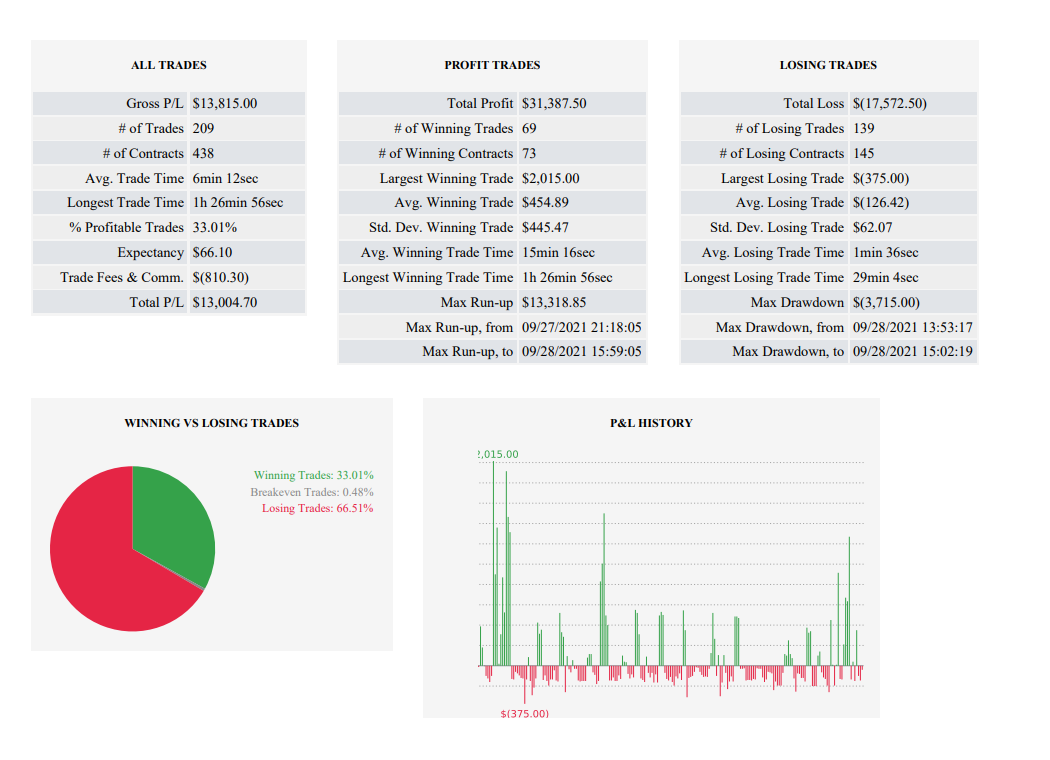Click the # of Winning Trades value 69
1050x760 pixels.
click(x=529, y=128)
